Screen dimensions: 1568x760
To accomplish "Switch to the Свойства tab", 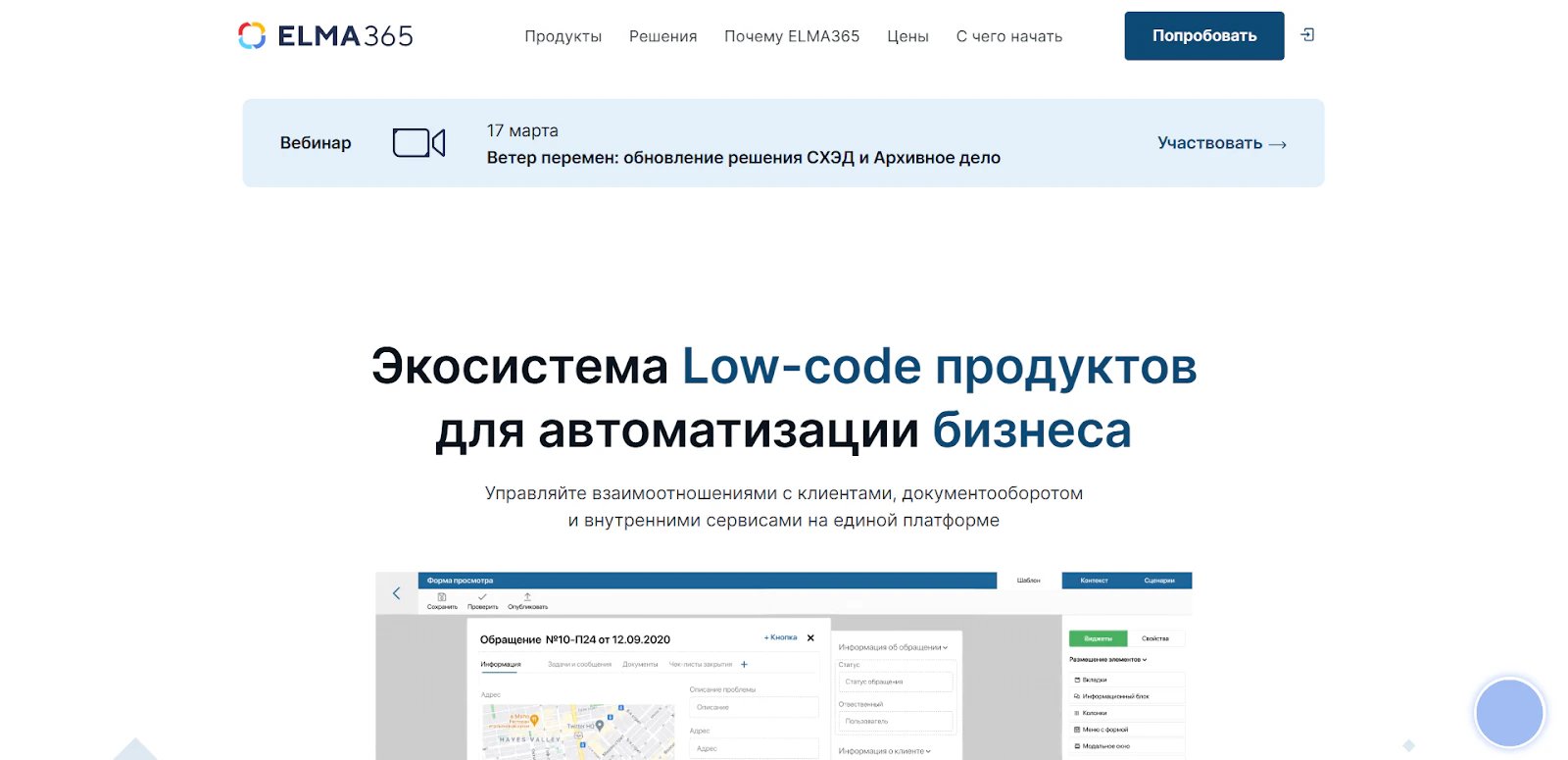I will click(x=1155, y=638).
